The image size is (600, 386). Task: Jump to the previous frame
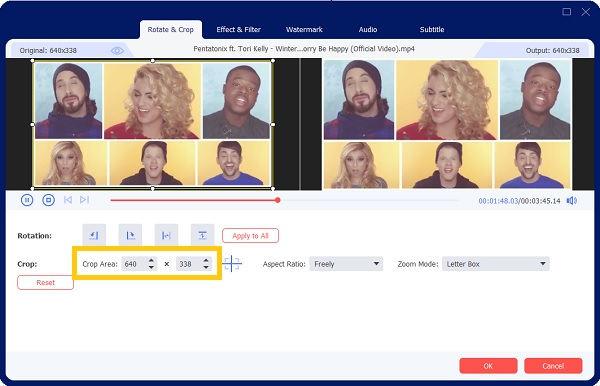(x=68, y=200)
